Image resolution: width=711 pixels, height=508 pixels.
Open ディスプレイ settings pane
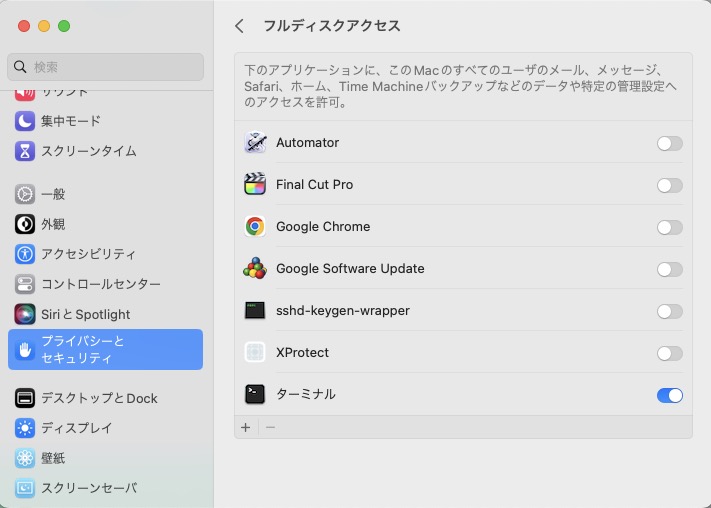[x=76, y=428]
